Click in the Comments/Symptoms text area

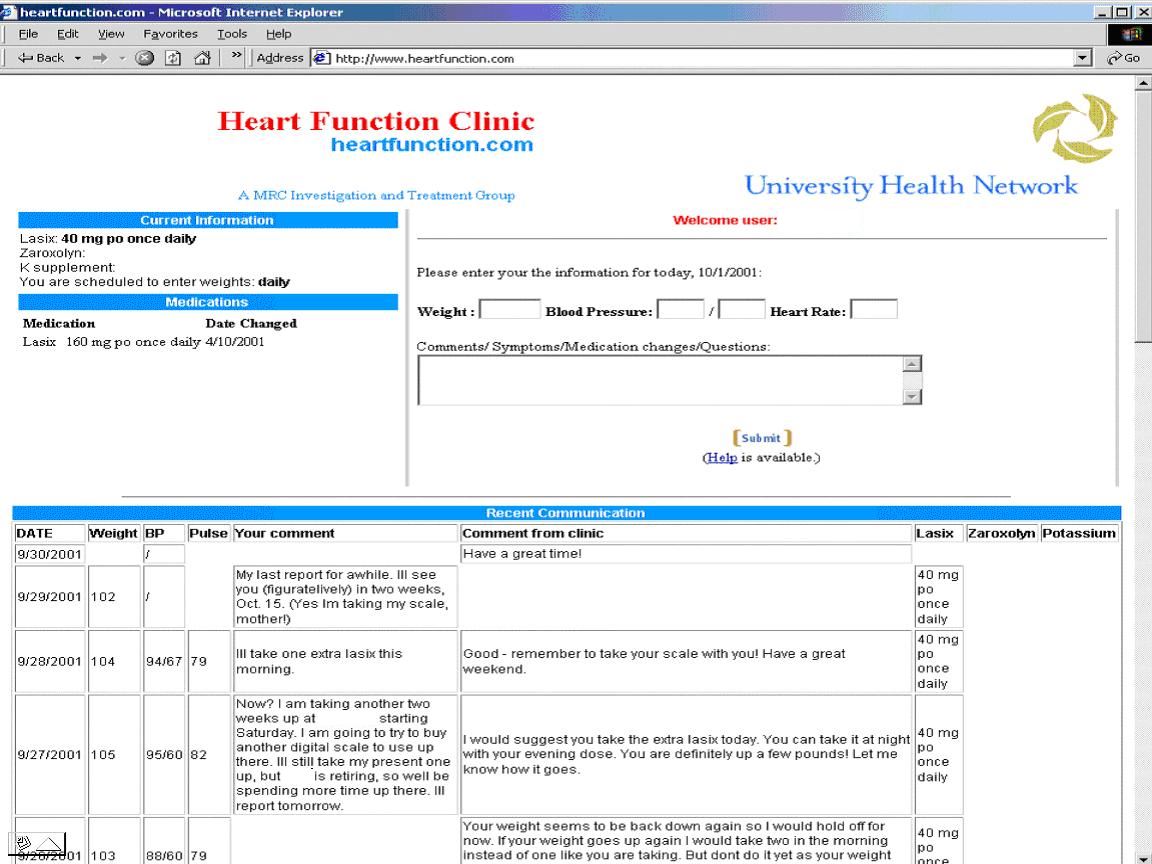(x=660, y=380)
